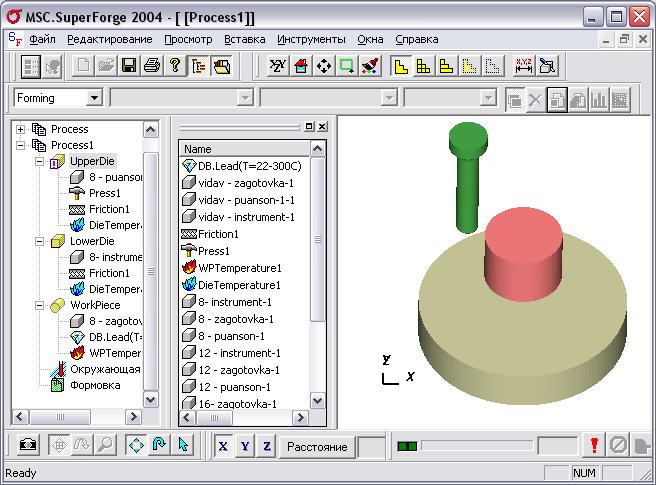
Task: Click the paintbrush color icon
Action: (x=369, y=66)
